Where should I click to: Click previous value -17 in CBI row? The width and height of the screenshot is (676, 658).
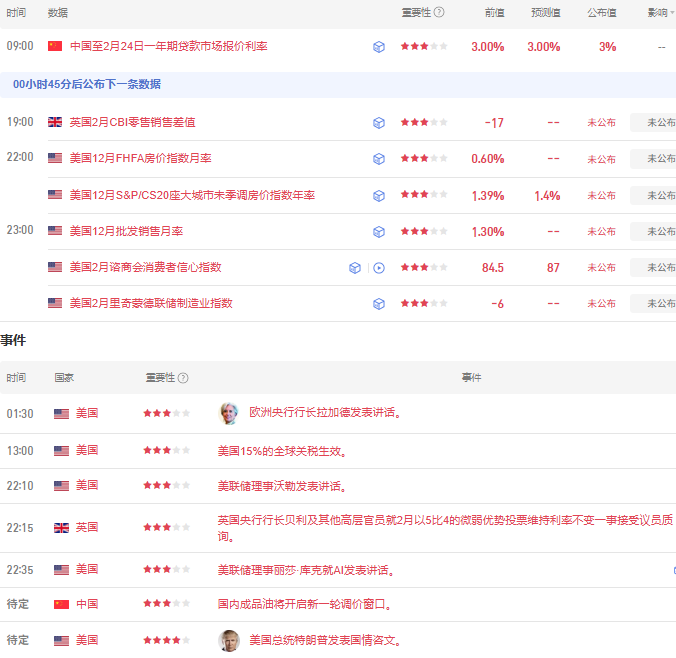point(494,123)
